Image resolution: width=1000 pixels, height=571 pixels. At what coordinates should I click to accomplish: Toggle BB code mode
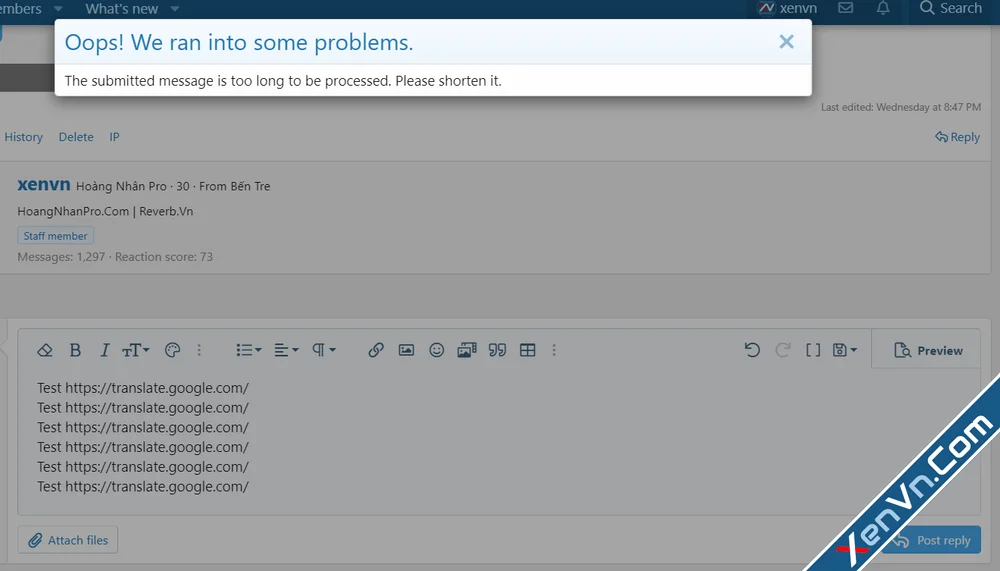(813, 350)
